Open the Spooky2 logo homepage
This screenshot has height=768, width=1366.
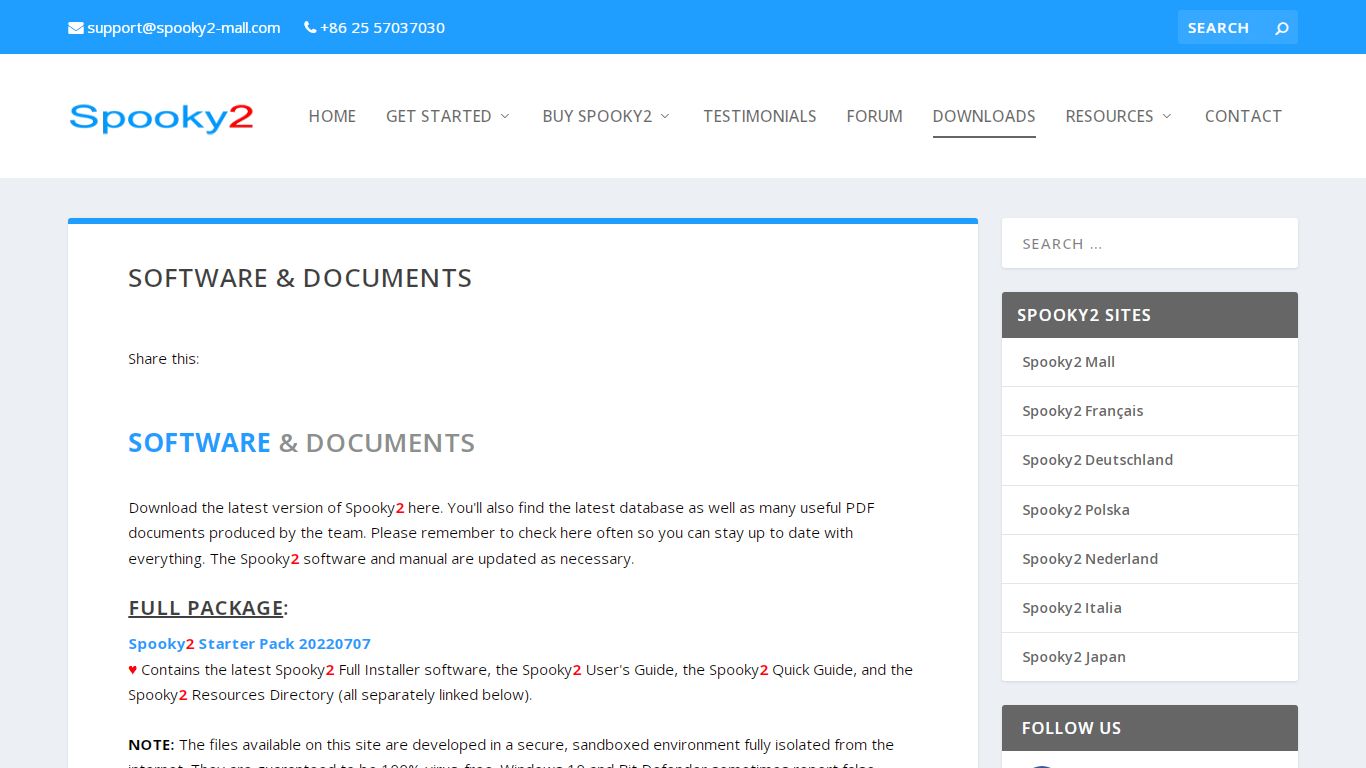click(x=161, y=117)
